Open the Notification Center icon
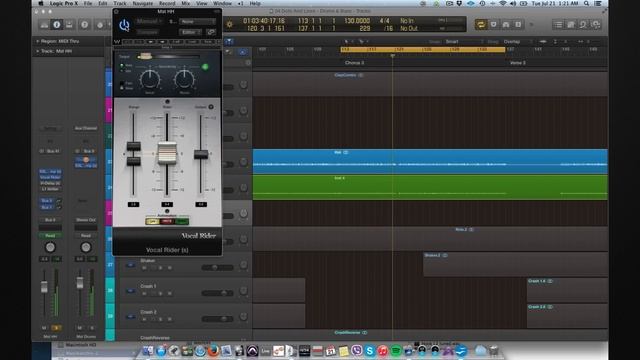 tap(598, 3)
